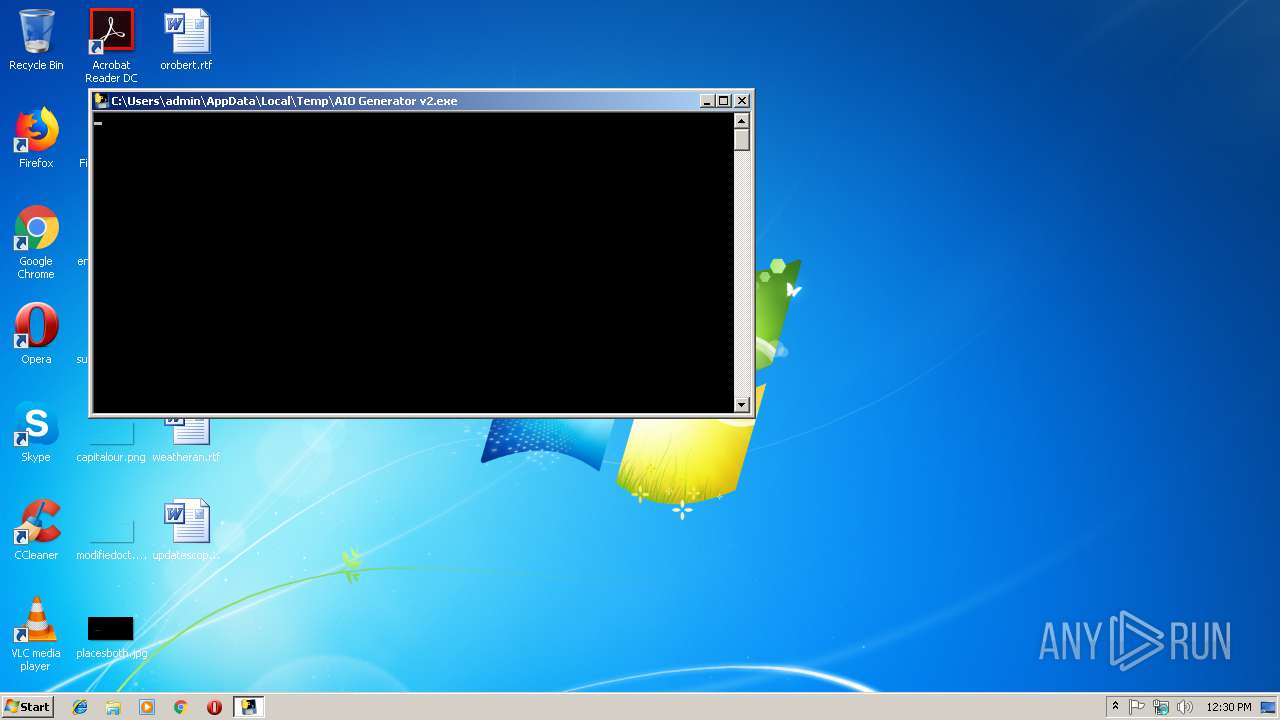The width and height of the screenshot is (1280, 720).
Task: Open Firefox desktop shortcut
Action: (x=36, y=138)
